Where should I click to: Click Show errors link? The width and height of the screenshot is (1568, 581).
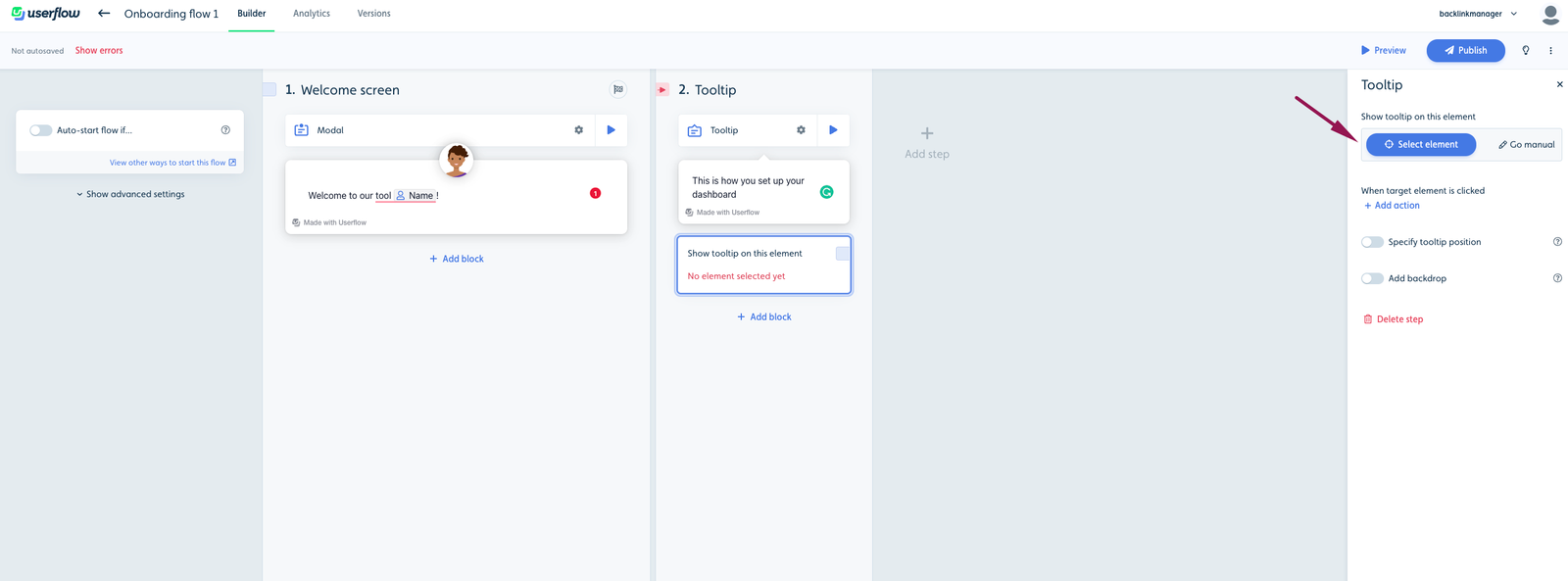pyautogui.click(x=99, y=50)
